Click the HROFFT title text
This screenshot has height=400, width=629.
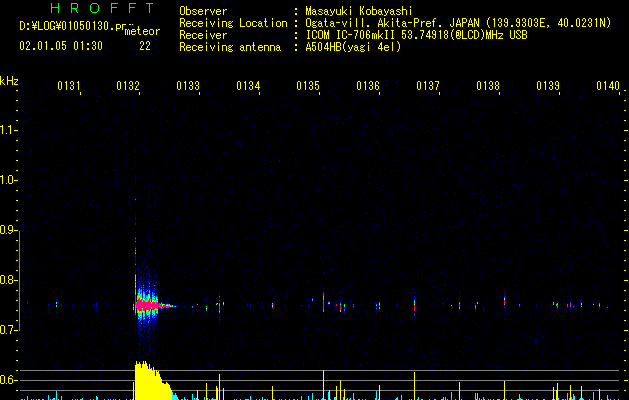tap(103, 8)
